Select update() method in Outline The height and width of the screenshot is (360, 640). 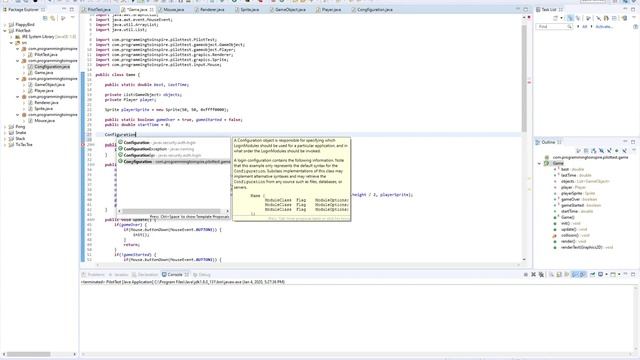click(574, 229)
